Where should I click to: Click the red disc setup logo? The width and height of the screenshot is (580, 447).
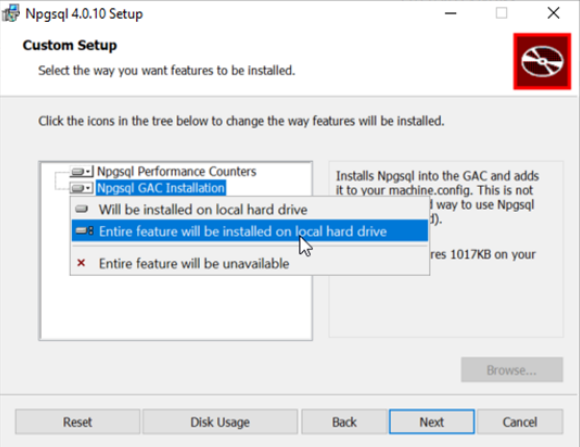coord(542,61)
